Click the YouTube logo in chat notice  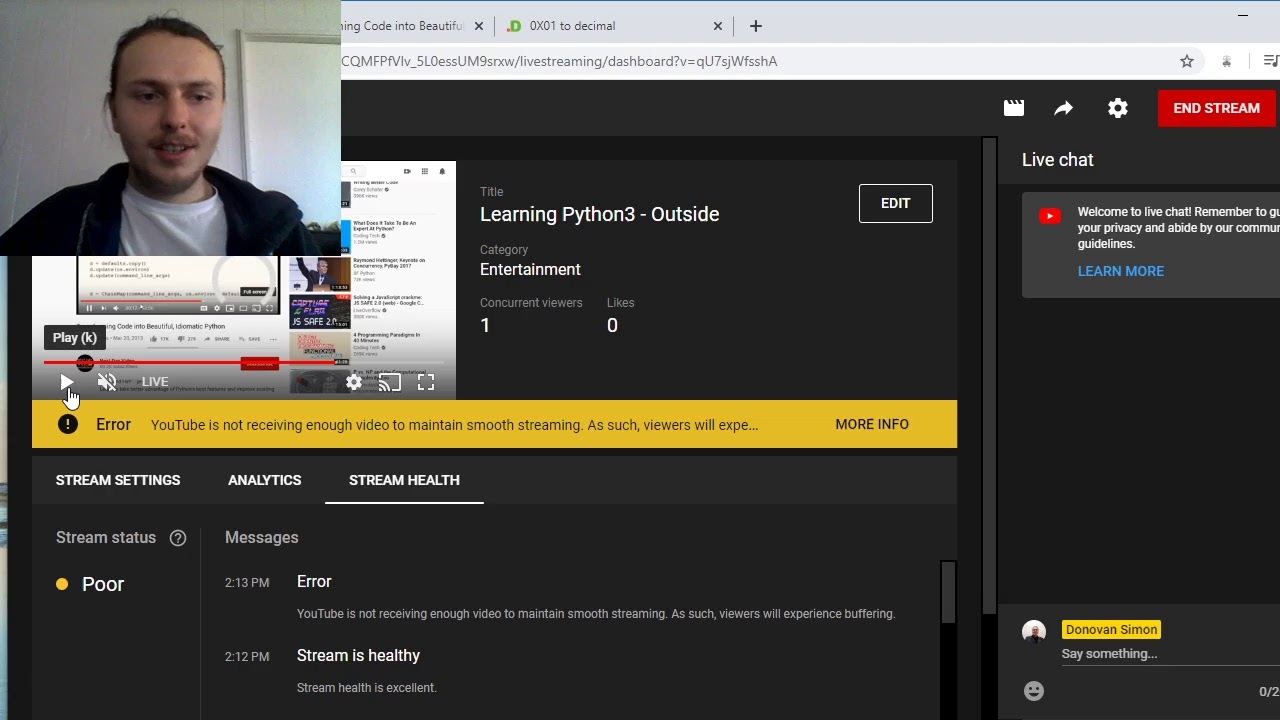click(1050, 216)
